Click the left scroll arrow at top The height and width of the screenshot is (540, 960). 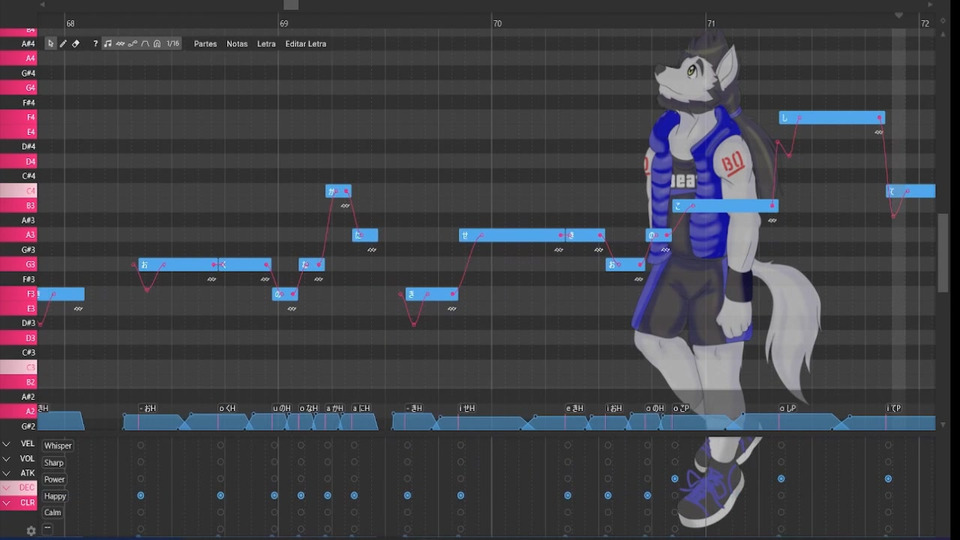point(42,4)
